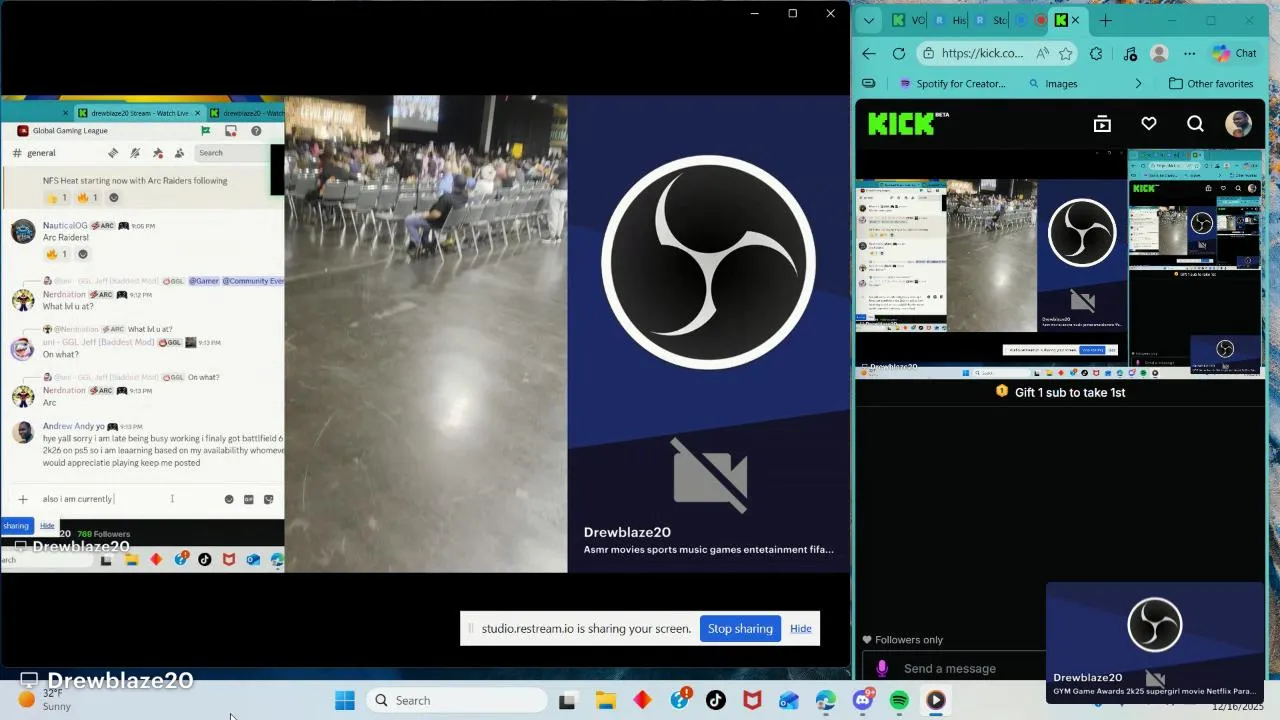
Task: Open Edge extensions puzzle icon
Action: tap(1096, 54)
